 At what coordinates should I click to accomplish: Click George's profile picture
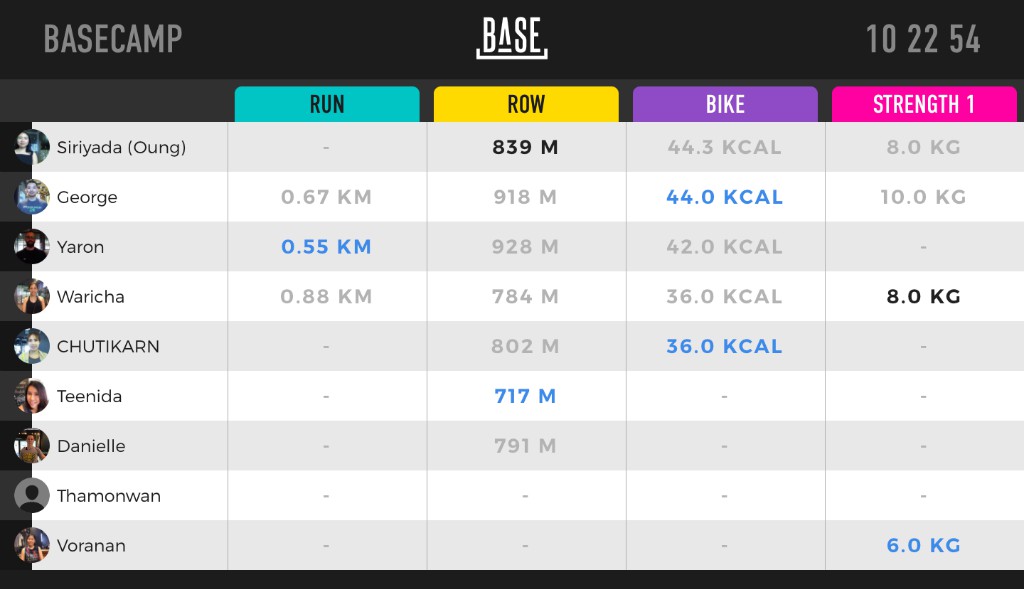(30, 196)
